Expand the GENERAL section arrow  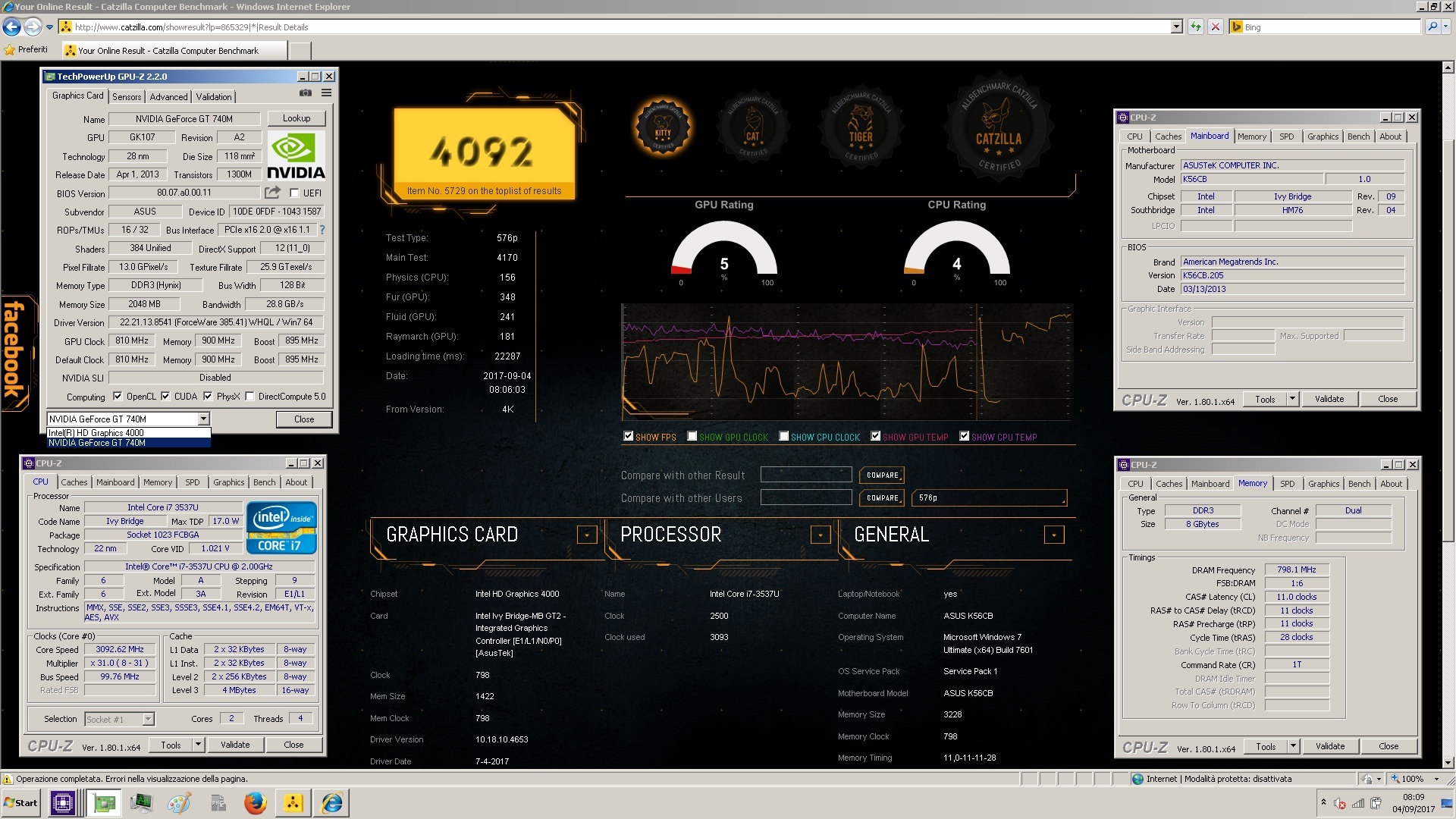(x=1054, y=535)
